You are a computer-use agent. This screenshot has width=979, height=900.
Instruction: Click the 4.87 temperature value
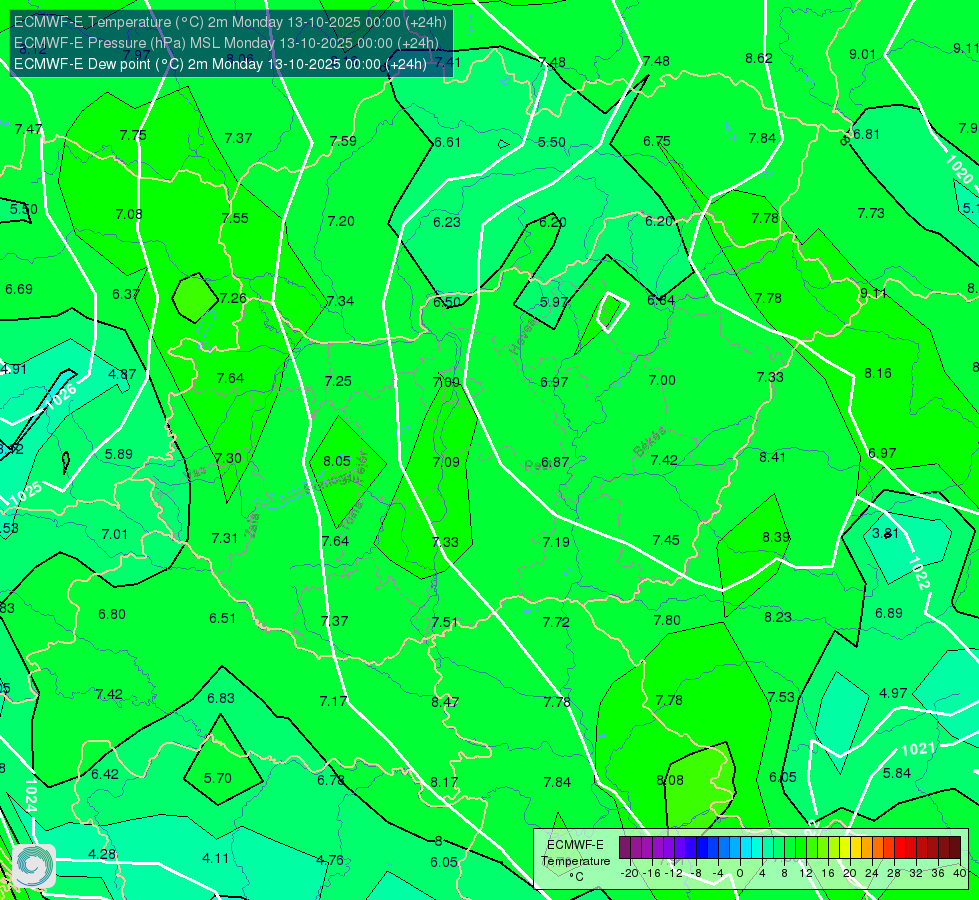coord(122,374)
